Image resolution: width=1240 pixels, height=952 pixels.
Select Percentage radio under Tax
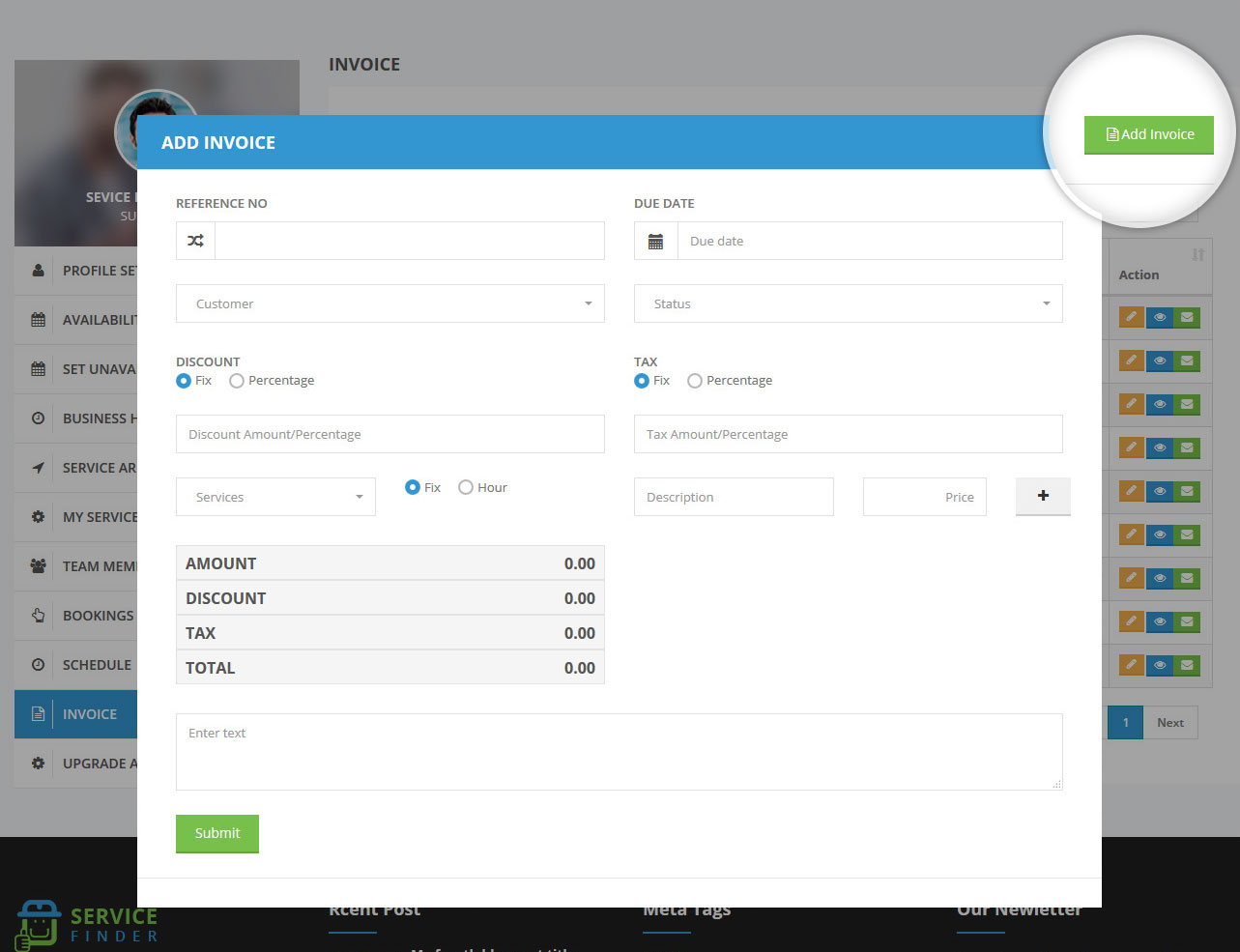(695, 381)
